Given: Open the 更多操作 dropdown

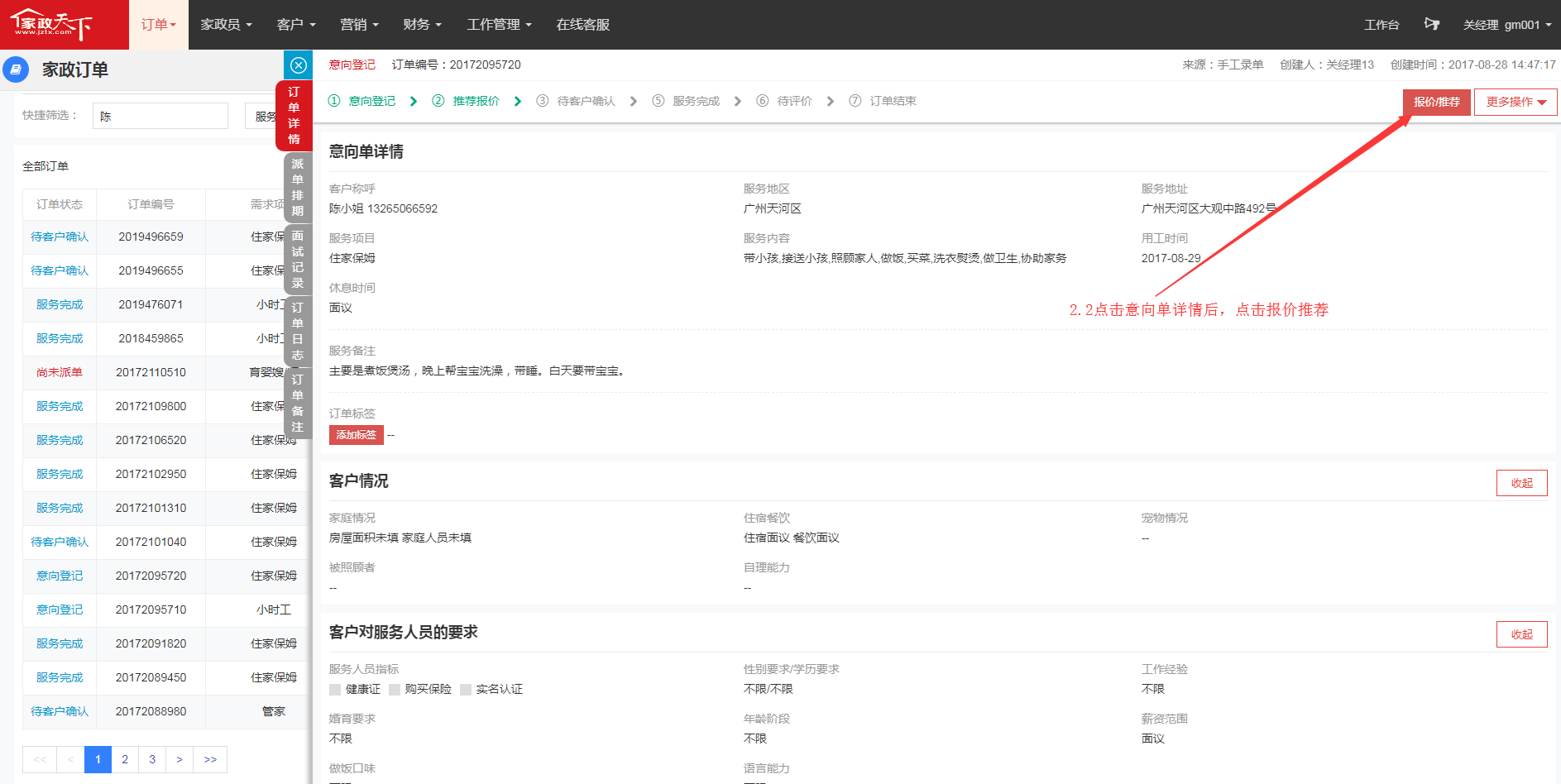Looking at the screenshot, I should click(x=1516, y=102).
